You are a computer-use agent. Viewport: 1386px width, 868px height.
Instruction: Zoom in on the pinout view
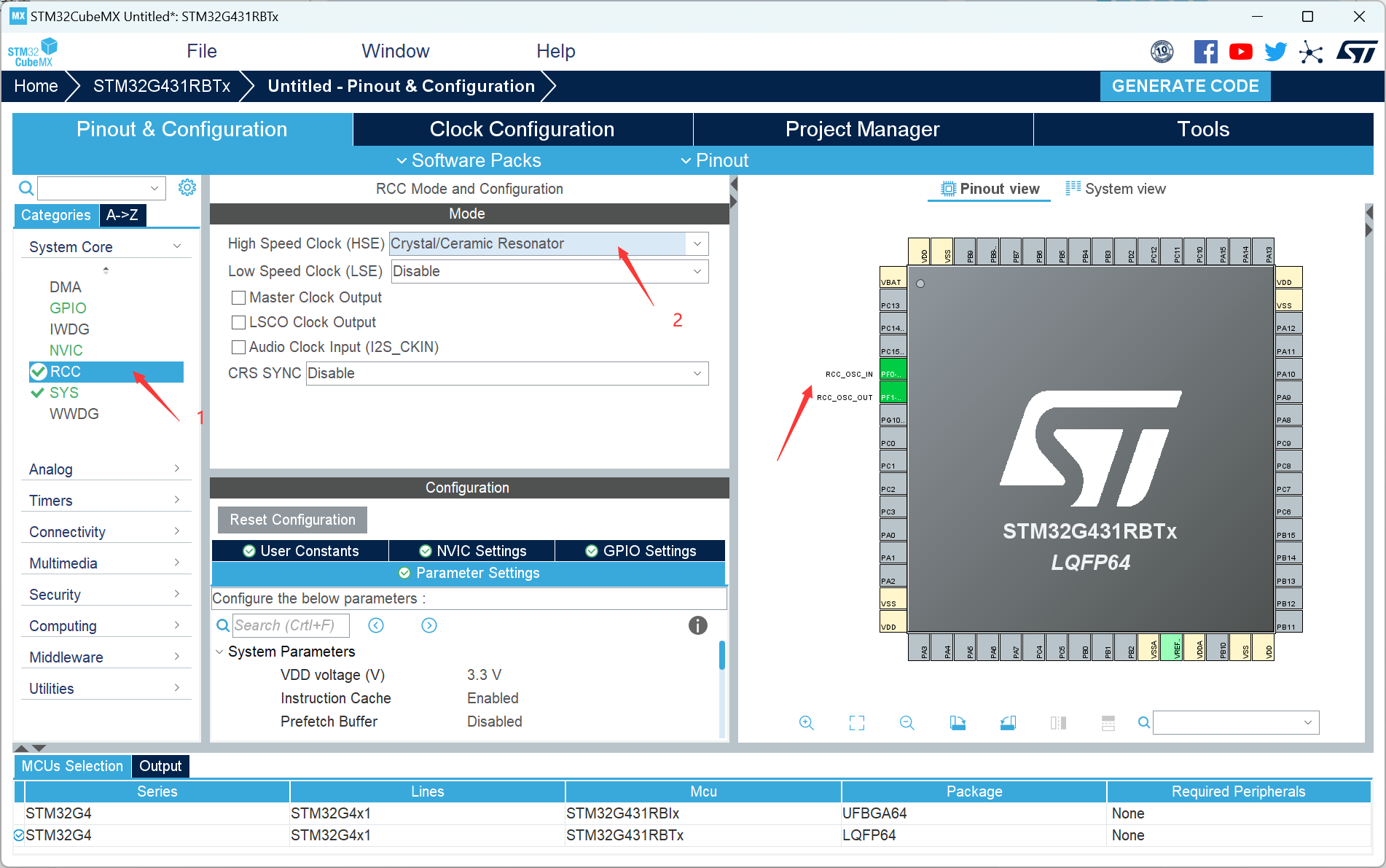[x=806, y=723]
